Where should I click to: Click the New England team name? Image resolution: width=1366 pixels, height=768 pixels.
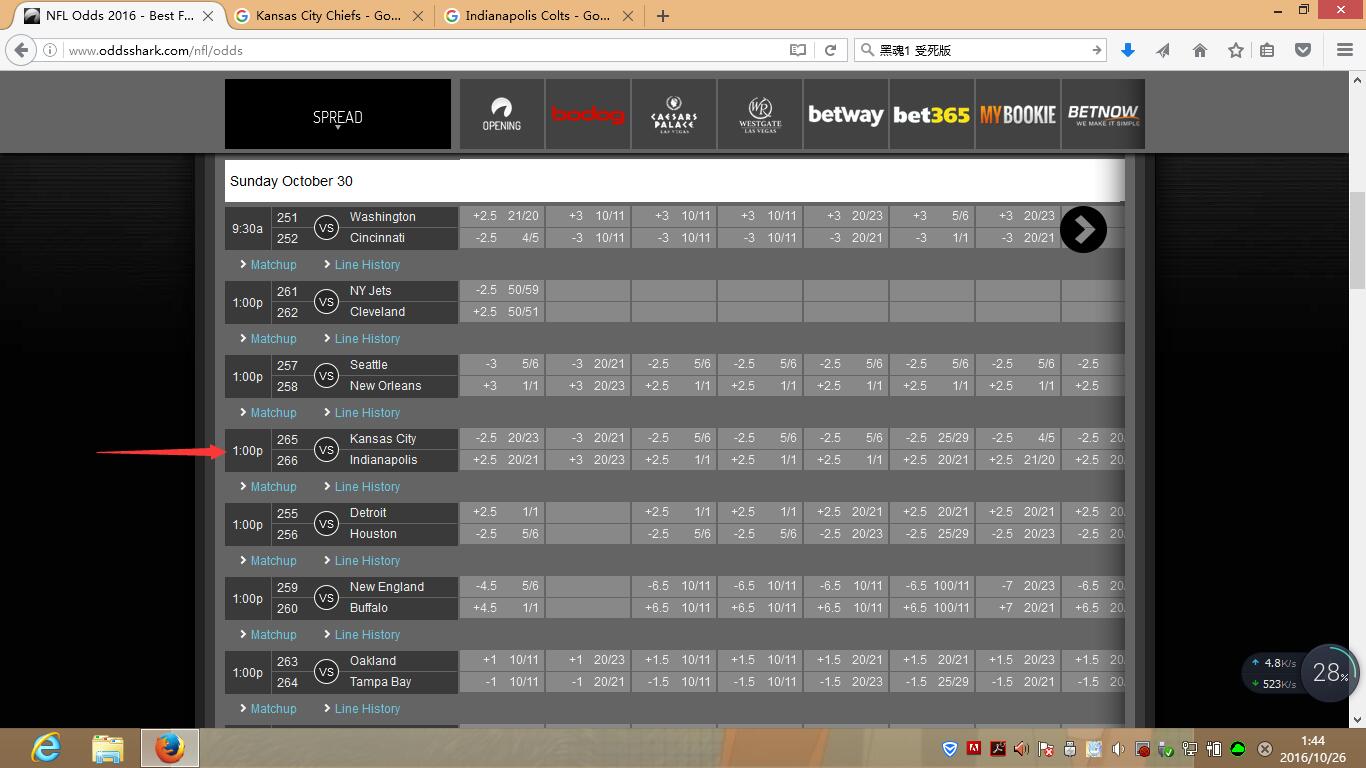point(386,587)
